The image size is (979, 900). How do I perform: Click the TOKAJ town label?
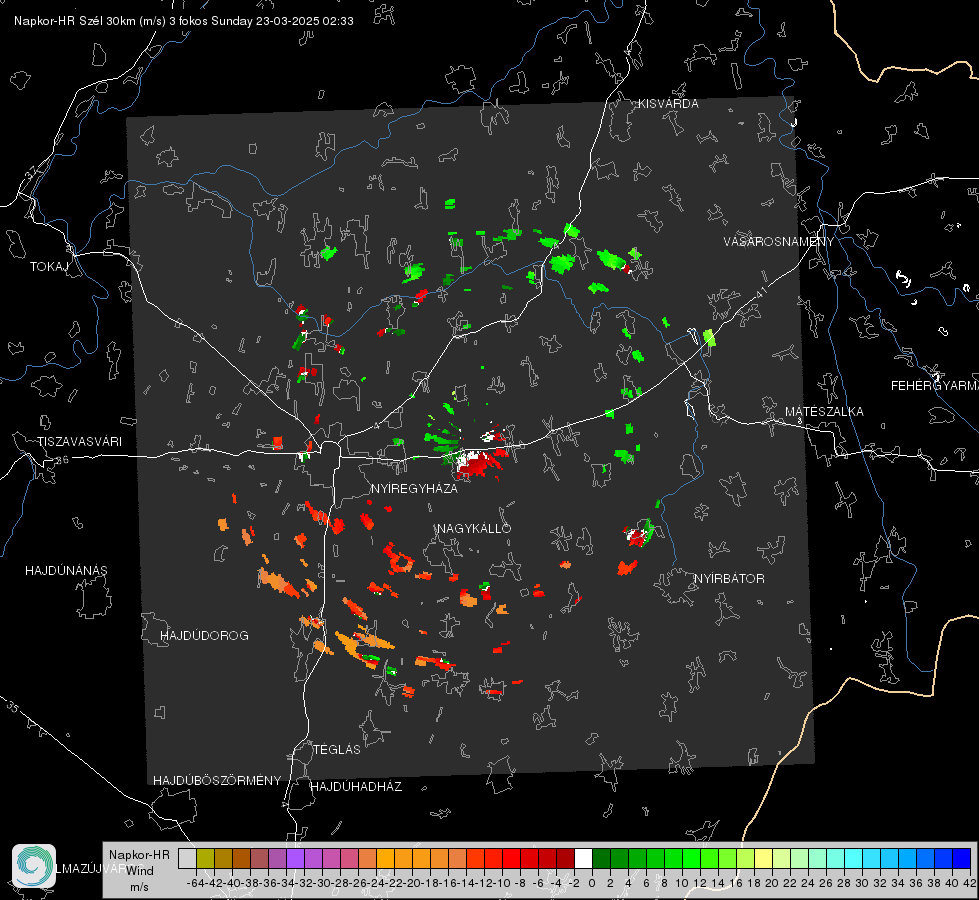point(49,267)
